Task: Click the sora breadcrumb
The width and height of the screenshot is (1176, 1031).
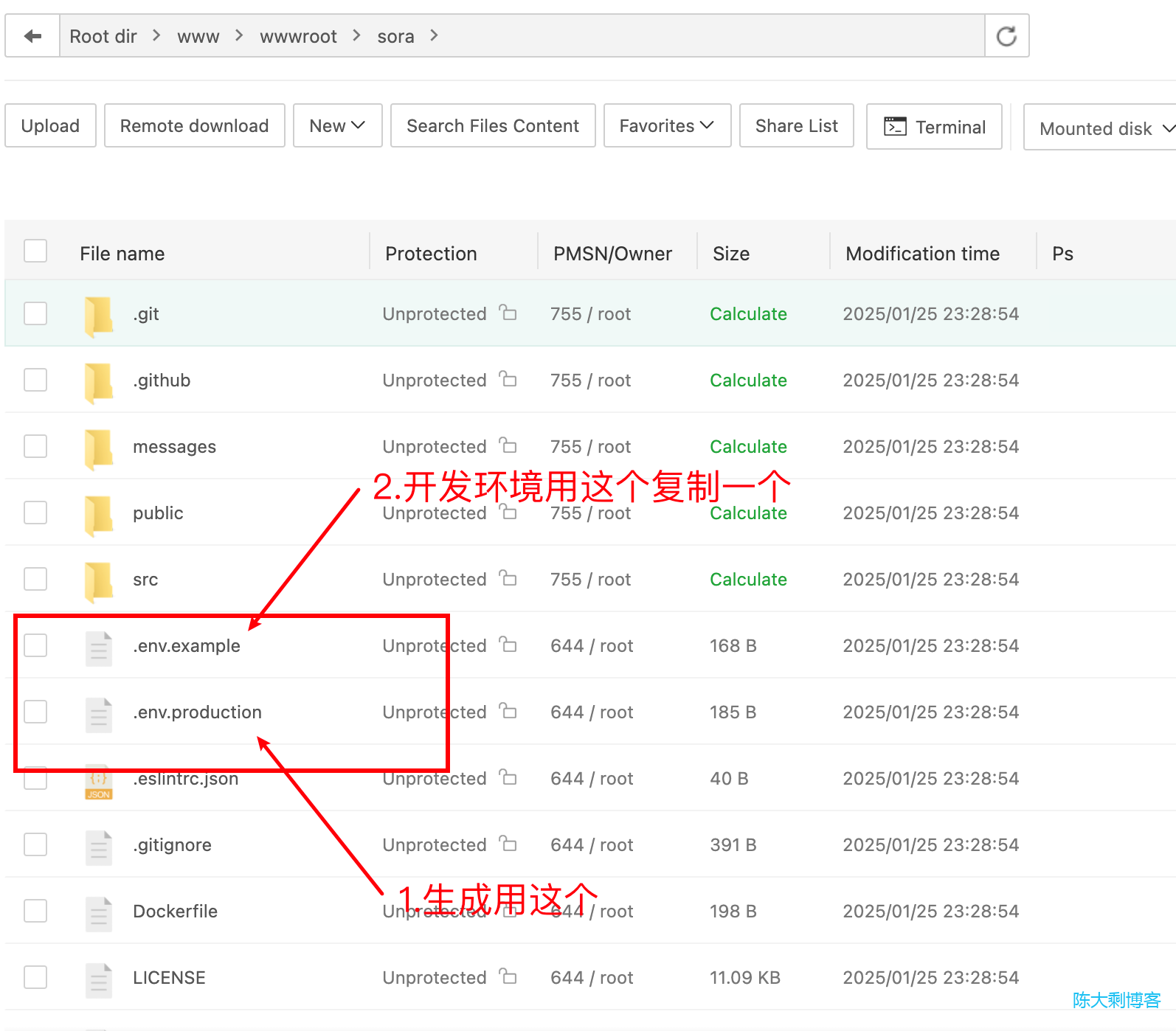Action: (395, 36)
